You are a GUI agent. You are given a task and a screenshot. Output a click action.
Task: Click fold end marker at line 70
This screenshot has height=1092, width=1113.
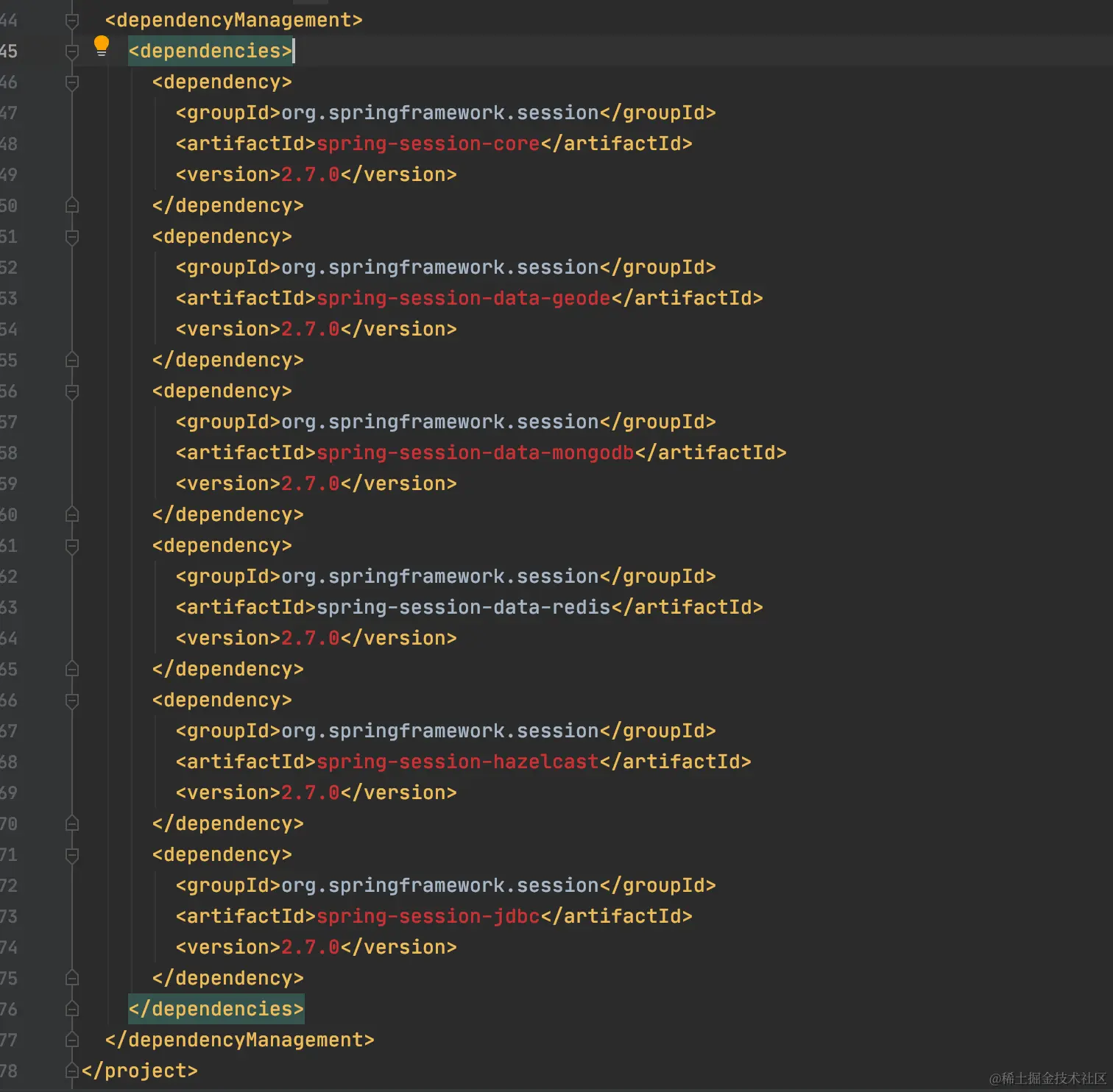tap(72, 823)
